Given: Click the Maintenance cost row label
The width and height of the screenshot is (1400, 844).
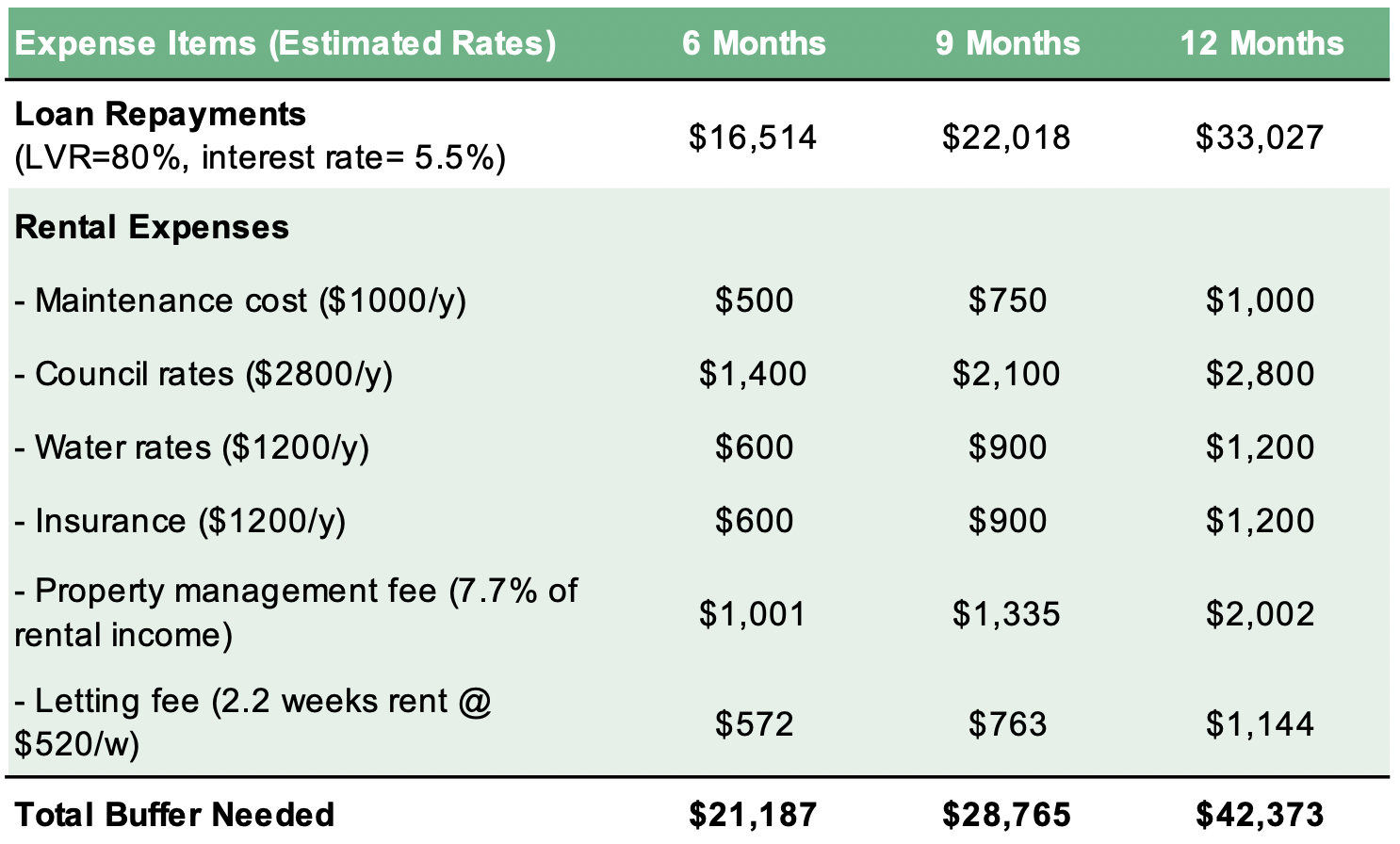Looking at the screenshot, I should pyautogui.click(x=240, y=300).
